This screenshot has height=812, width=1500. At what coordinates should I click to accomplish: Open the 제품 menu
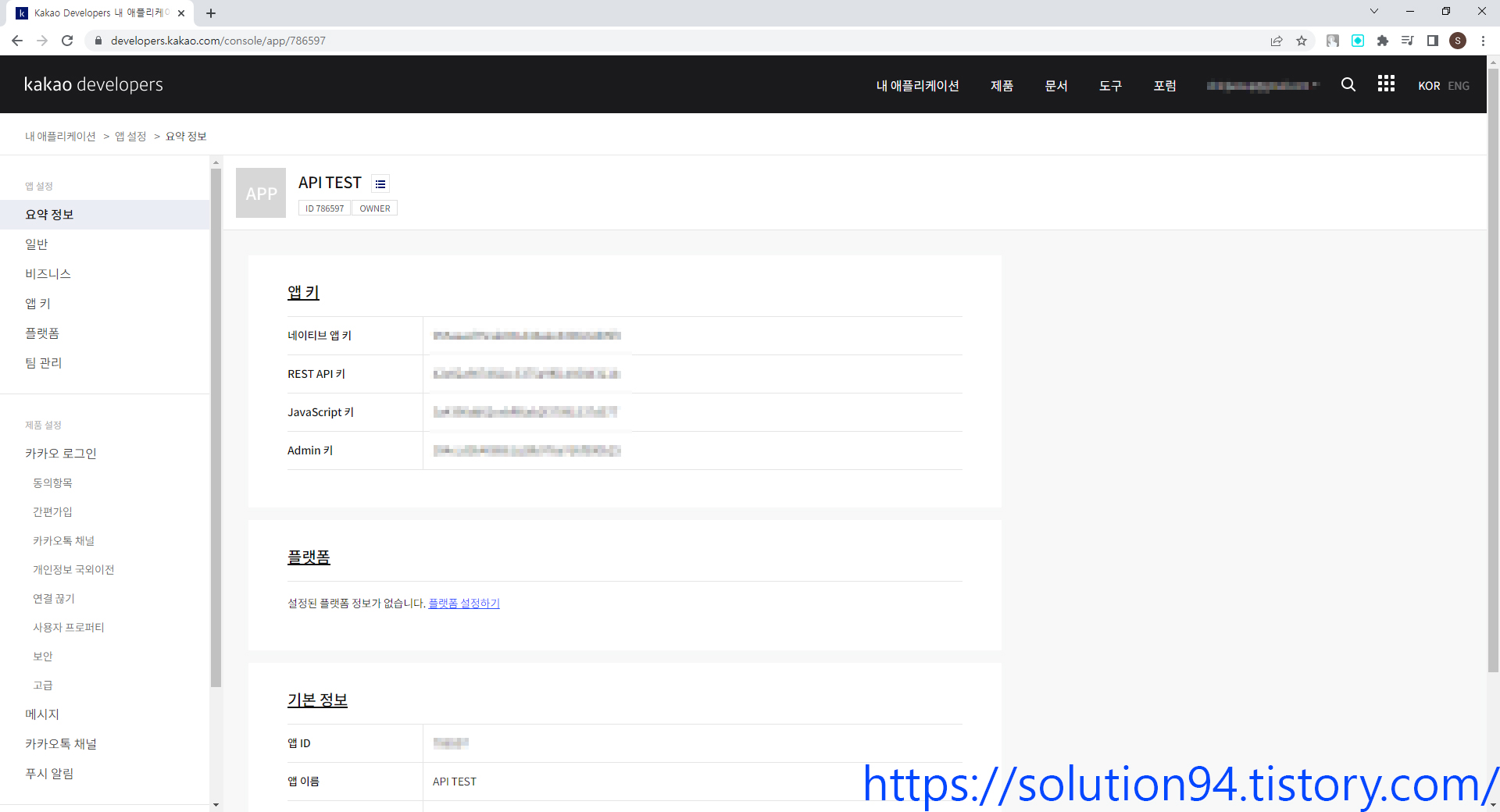click(x=1002, y=86)
